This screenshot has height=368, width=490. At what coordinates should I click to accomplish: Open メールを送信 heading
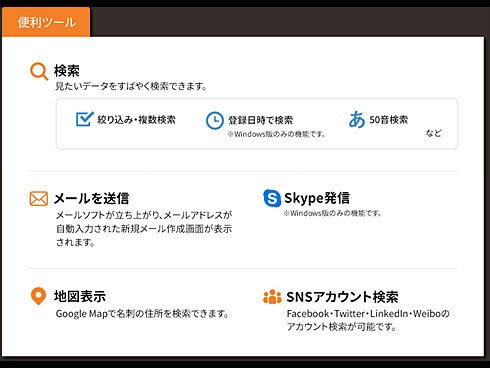pos(91,198)
